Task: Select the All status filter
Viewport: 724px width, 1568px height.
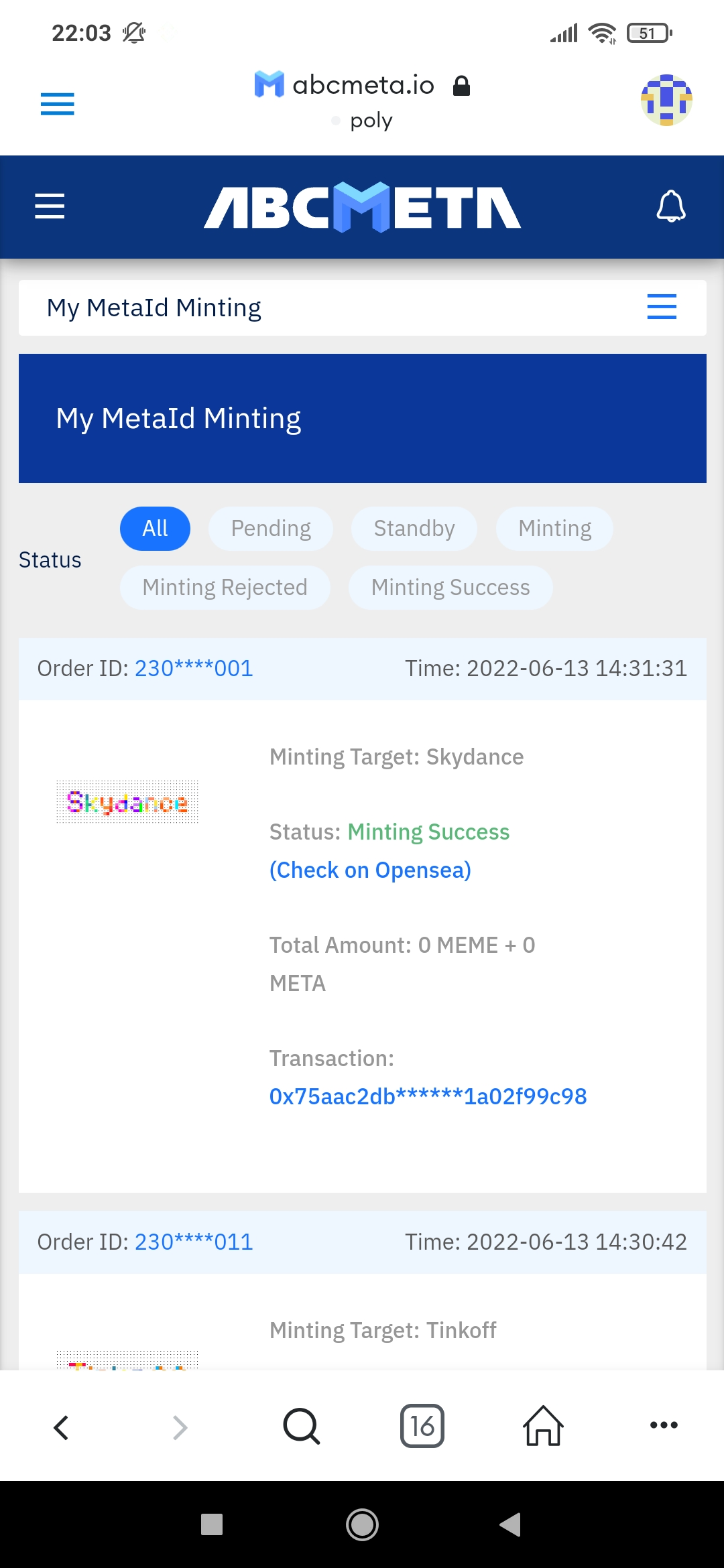Action: (155, 529)
